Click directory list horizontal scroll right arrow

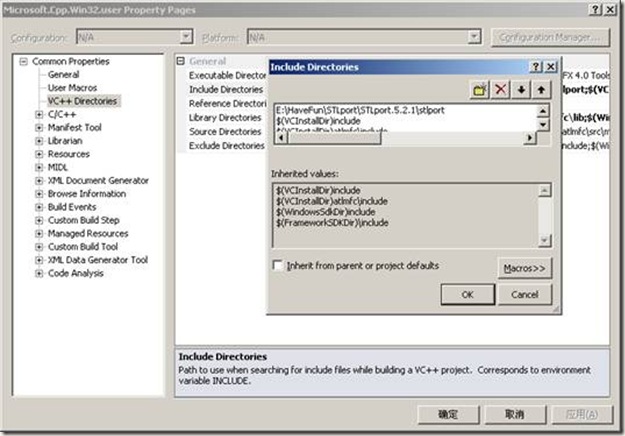[530, 138]
